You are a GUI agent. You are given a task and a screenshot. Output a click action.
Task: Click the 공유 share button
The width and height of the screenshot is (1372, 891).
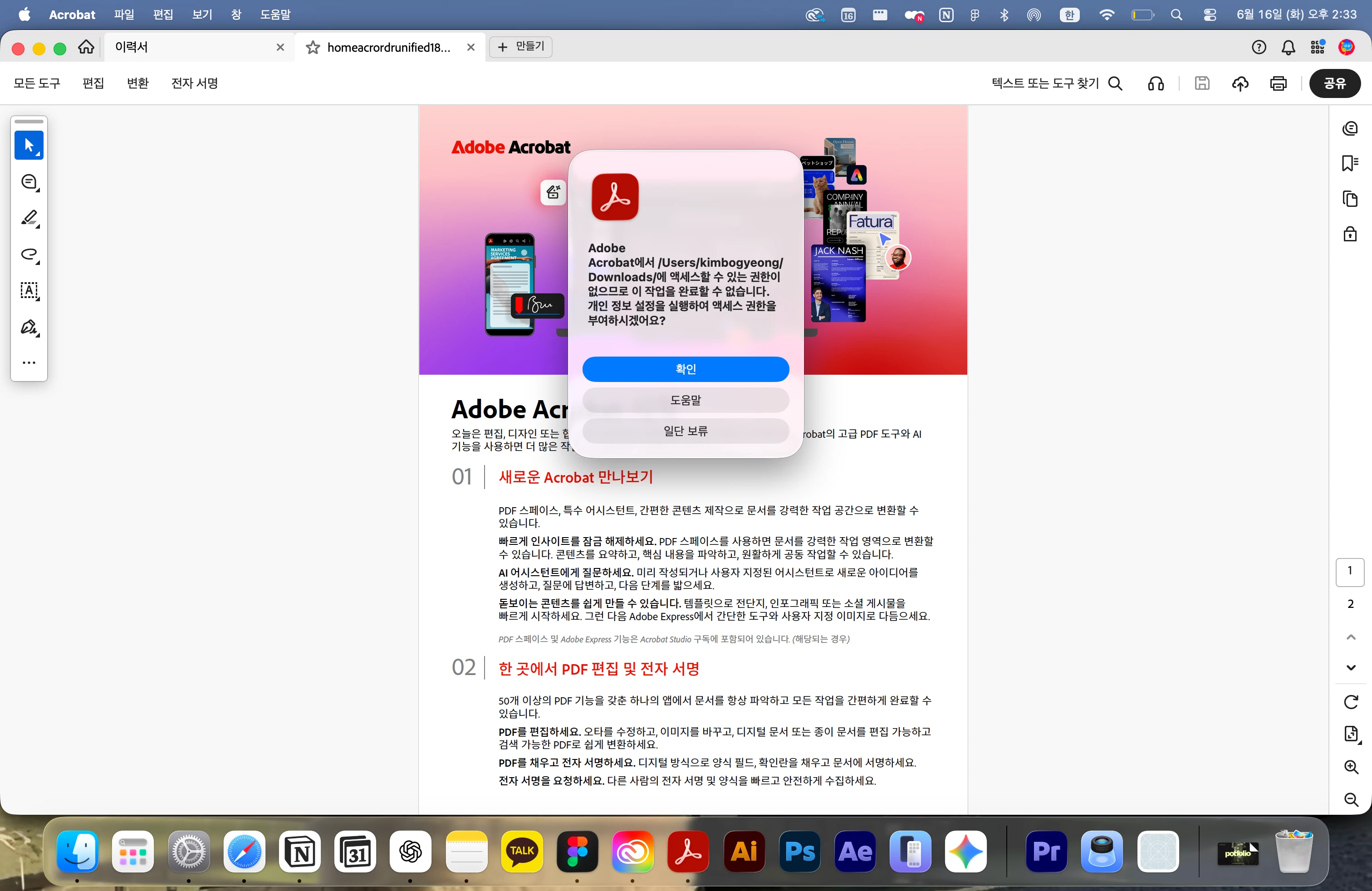(x=1334, y=83)
